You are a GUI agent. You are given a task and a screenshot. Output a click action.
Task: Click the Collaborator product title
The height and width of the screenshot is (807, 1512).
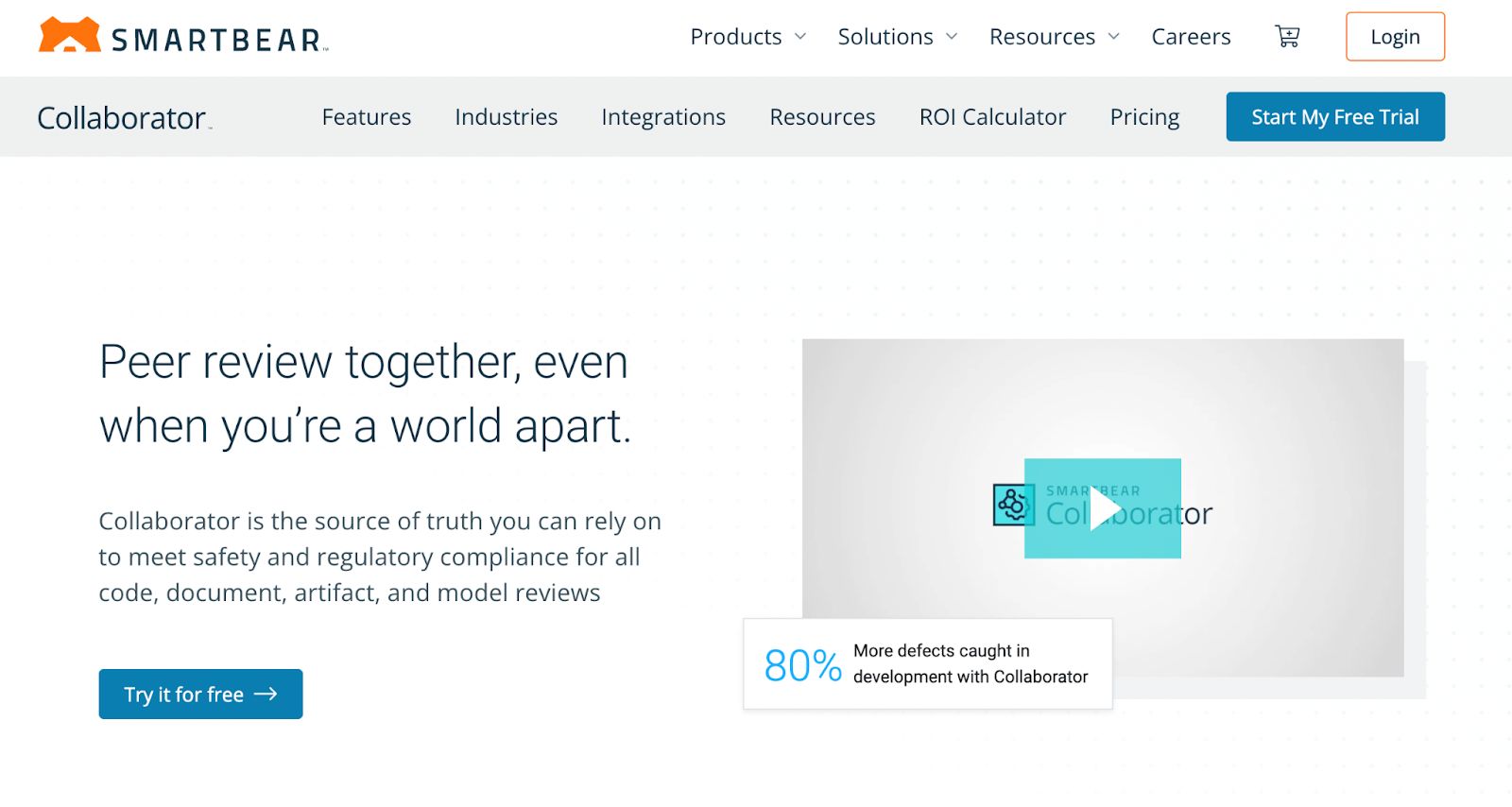click(x=124, y=118)
